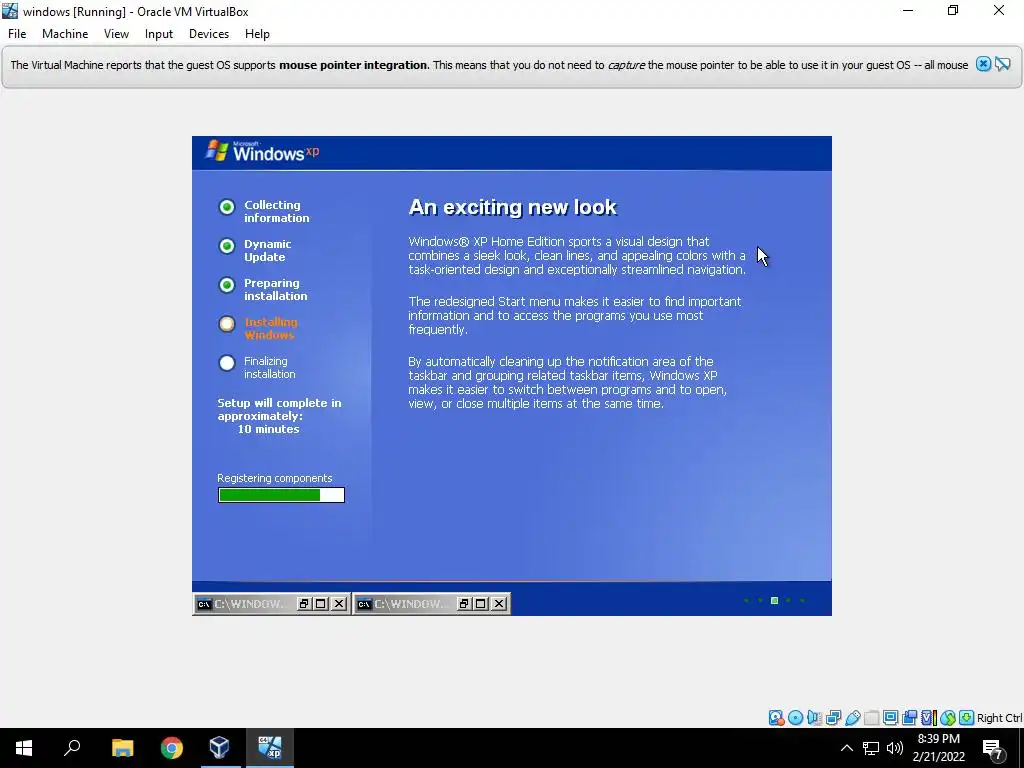Open the Devices menu
Viewport: 1024px width, 768px height.
tap(209, 34)
